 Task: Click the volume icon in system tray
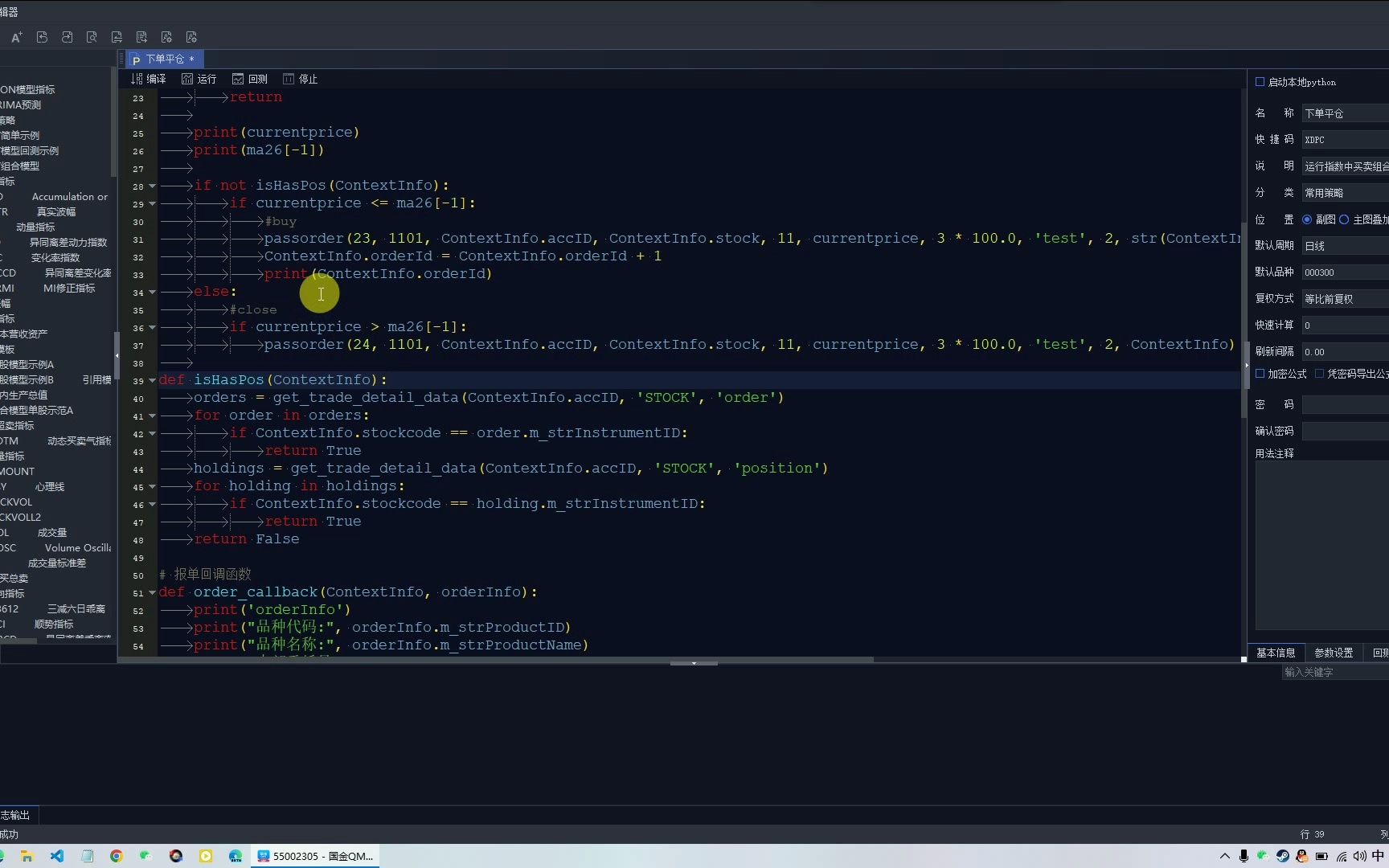click(1359, 856)
